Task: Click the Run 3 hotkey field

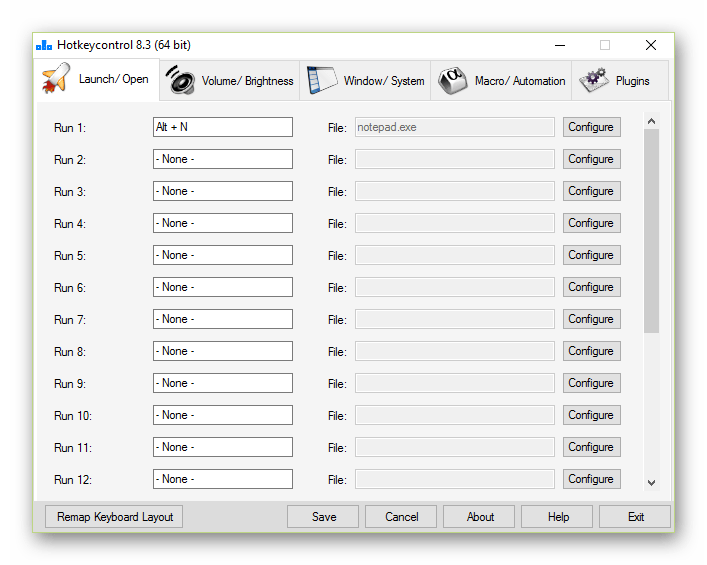Action: tap(223, 191)
